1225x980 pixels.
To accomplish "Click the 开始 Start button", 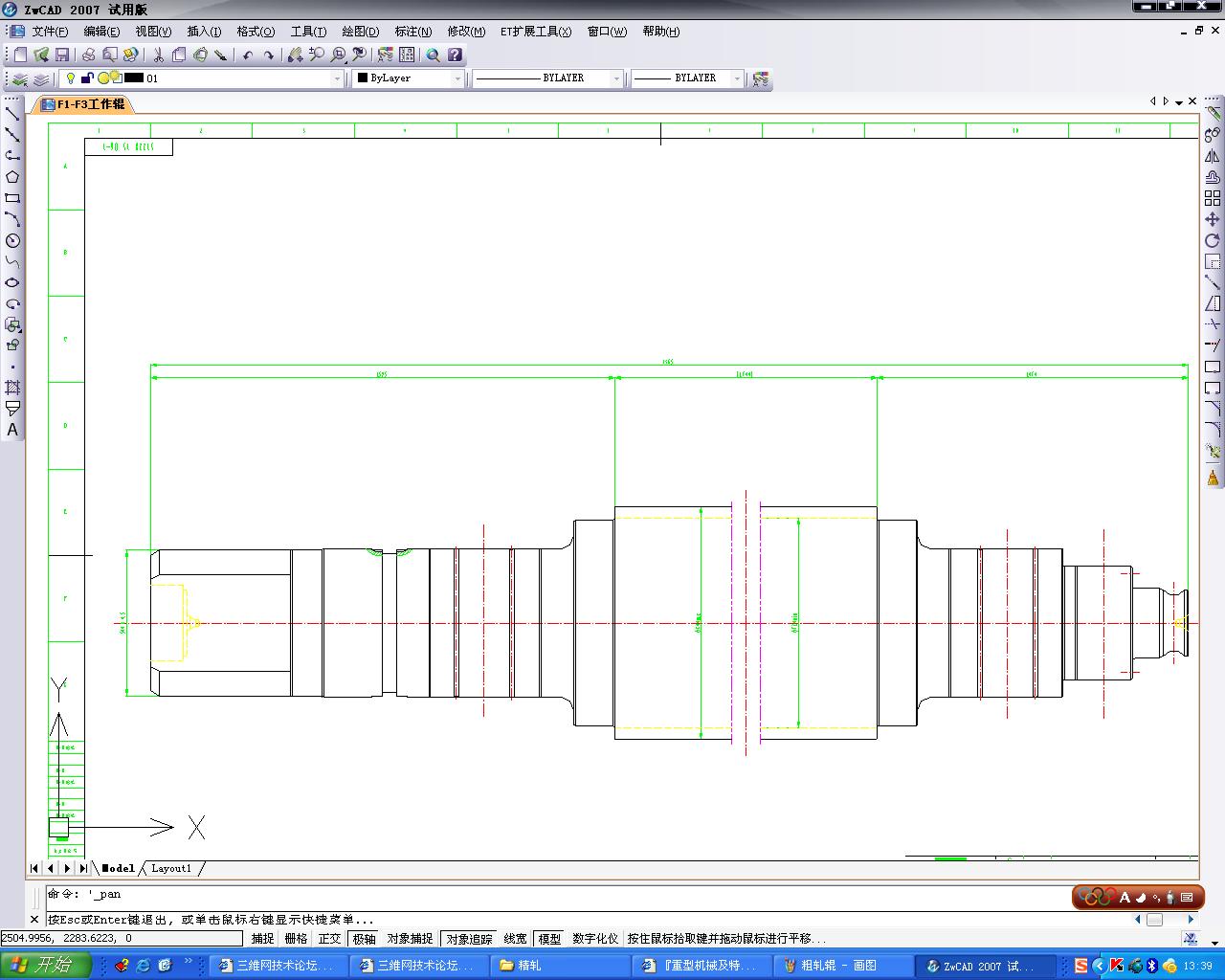I will 44,965.
